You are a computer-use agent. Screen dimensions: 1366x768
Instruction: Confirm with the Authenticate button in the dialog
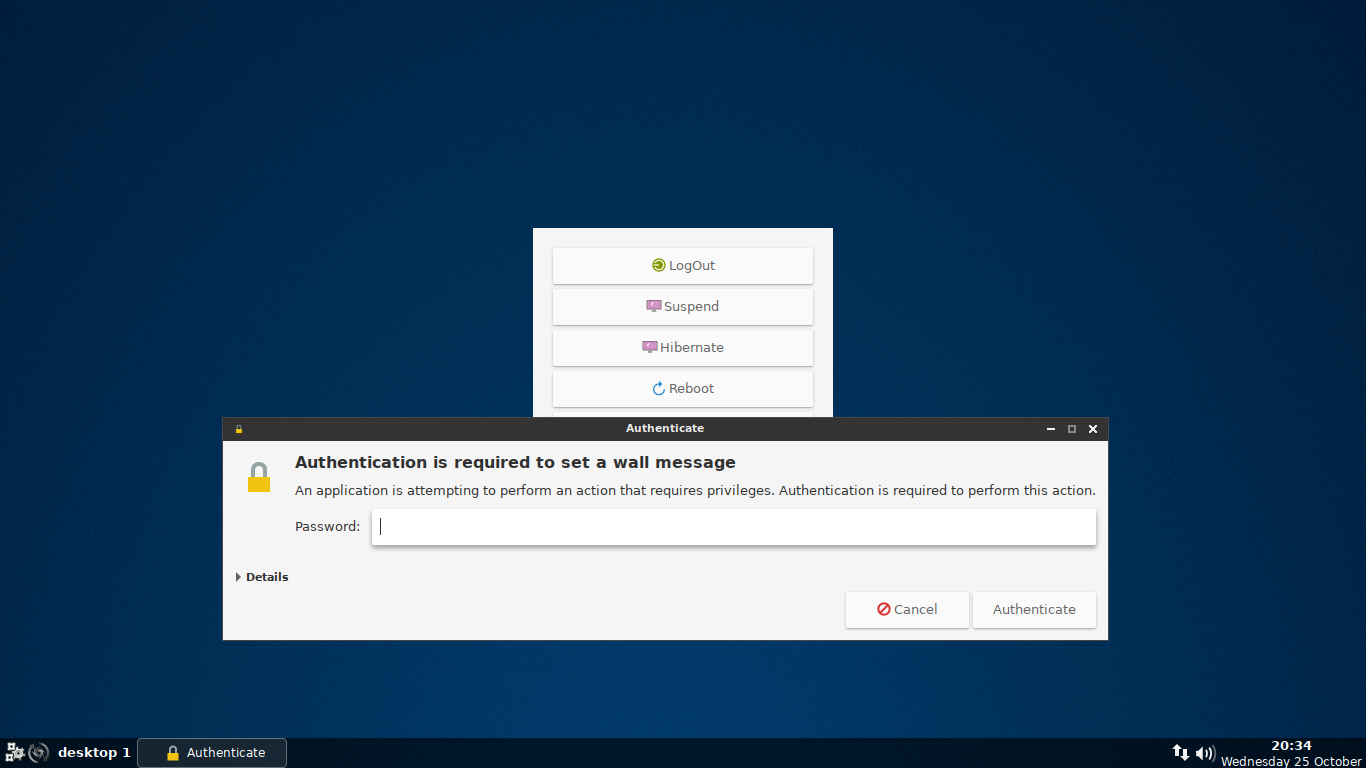click(x=1034, y=610)
